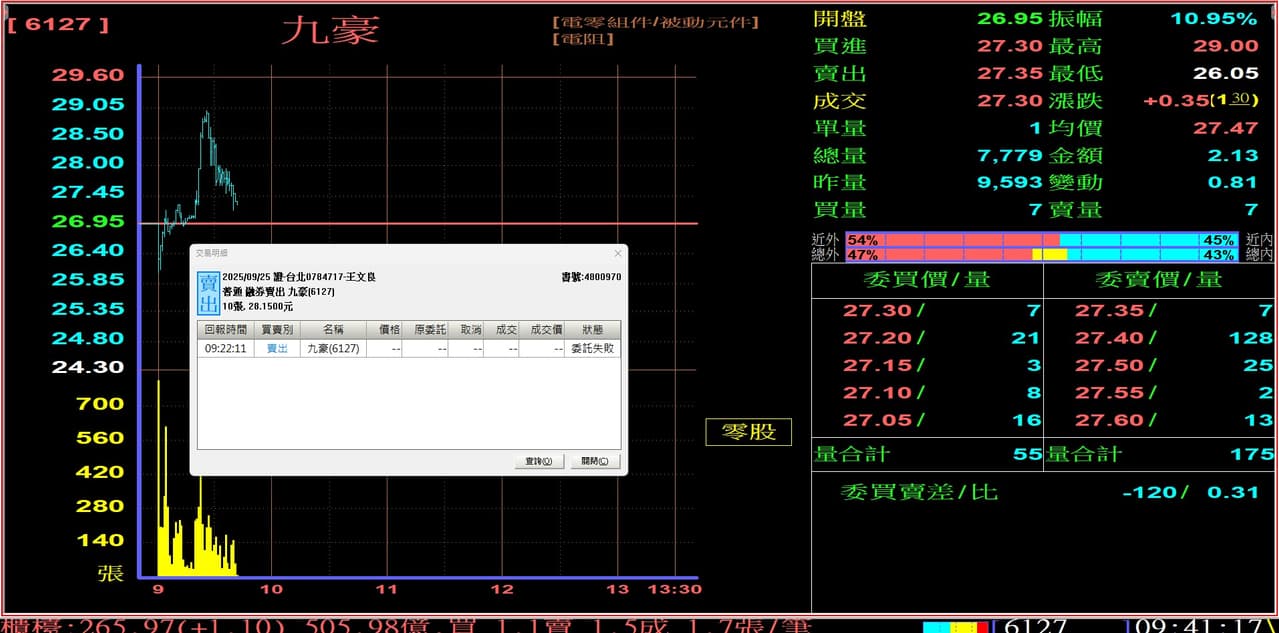1279x633 pixels.
Task: Click the 買賣別 column header
Action: pyautogui.click(x=276, y=329)
